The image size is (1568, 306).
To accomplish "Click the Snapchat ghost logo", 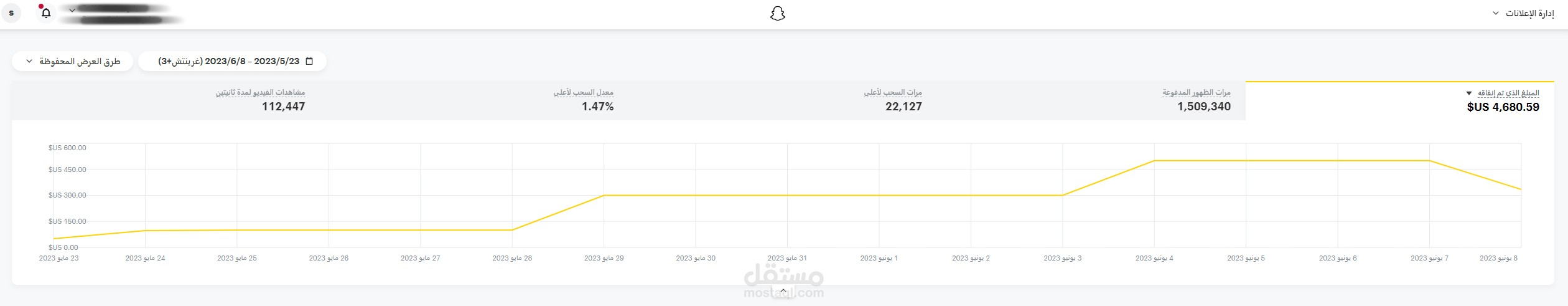I will pyautogui.click(x=777, y=14).
